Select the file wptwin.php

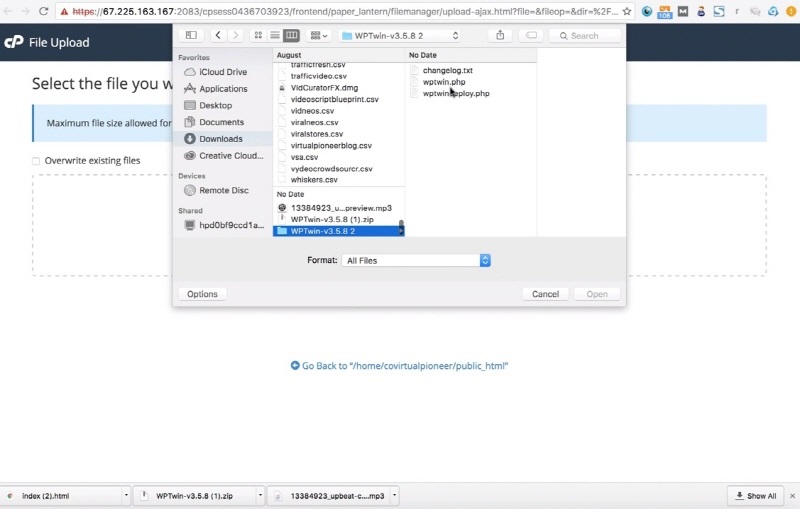coord(444,82)
